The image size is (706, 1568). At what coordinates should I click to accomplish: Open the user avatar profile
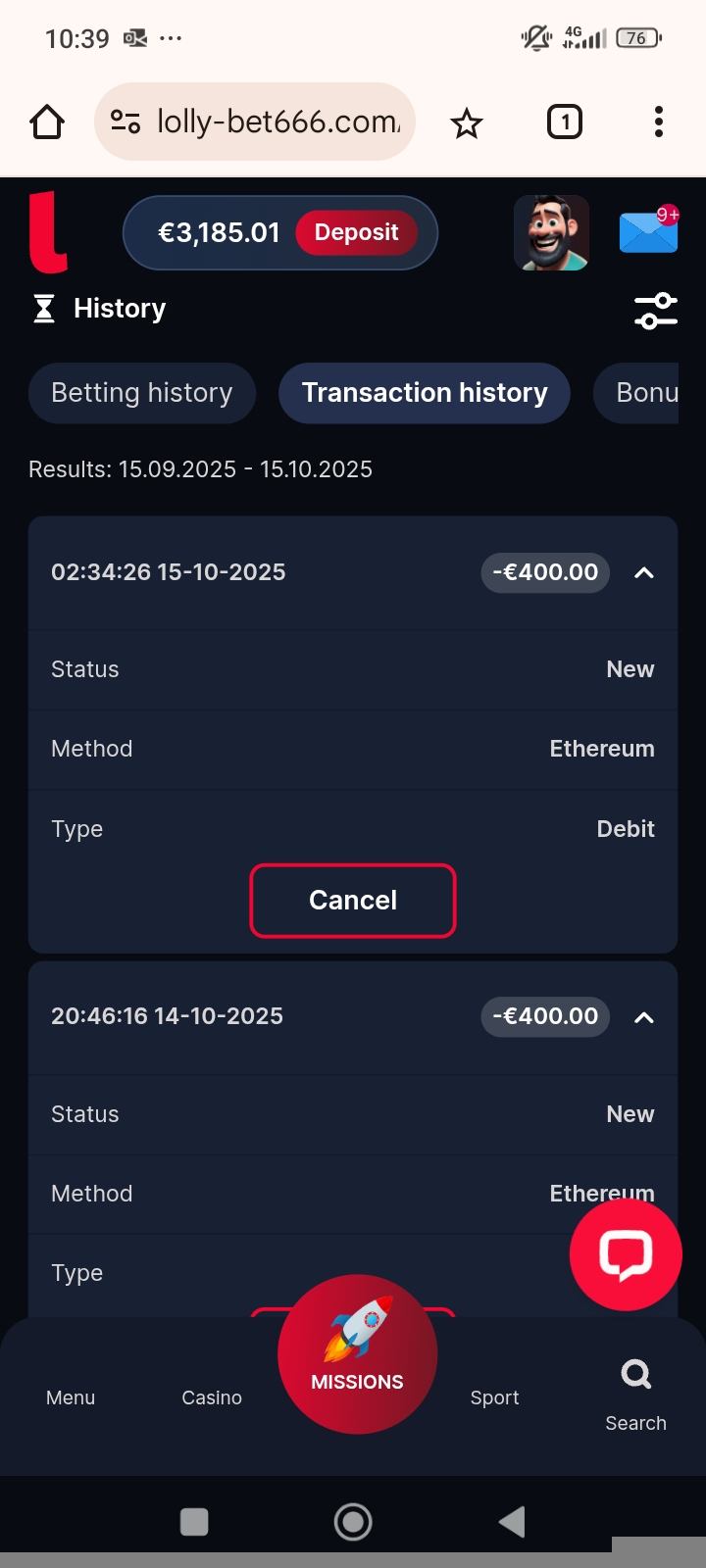click(x=551, y=232)
